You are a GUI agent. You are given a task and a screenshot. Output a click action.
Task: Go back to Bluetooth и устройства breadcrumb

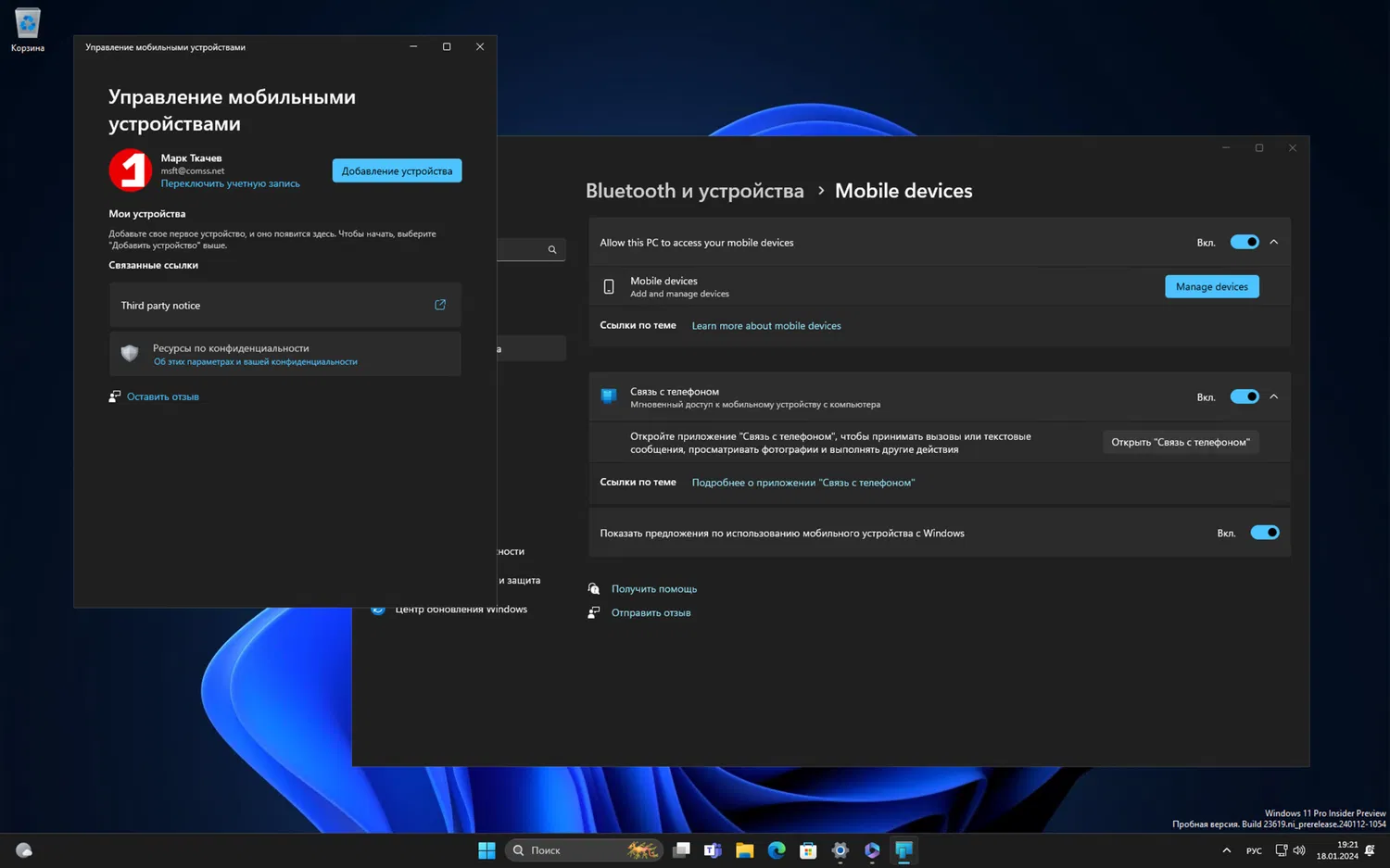coord(695,191)
